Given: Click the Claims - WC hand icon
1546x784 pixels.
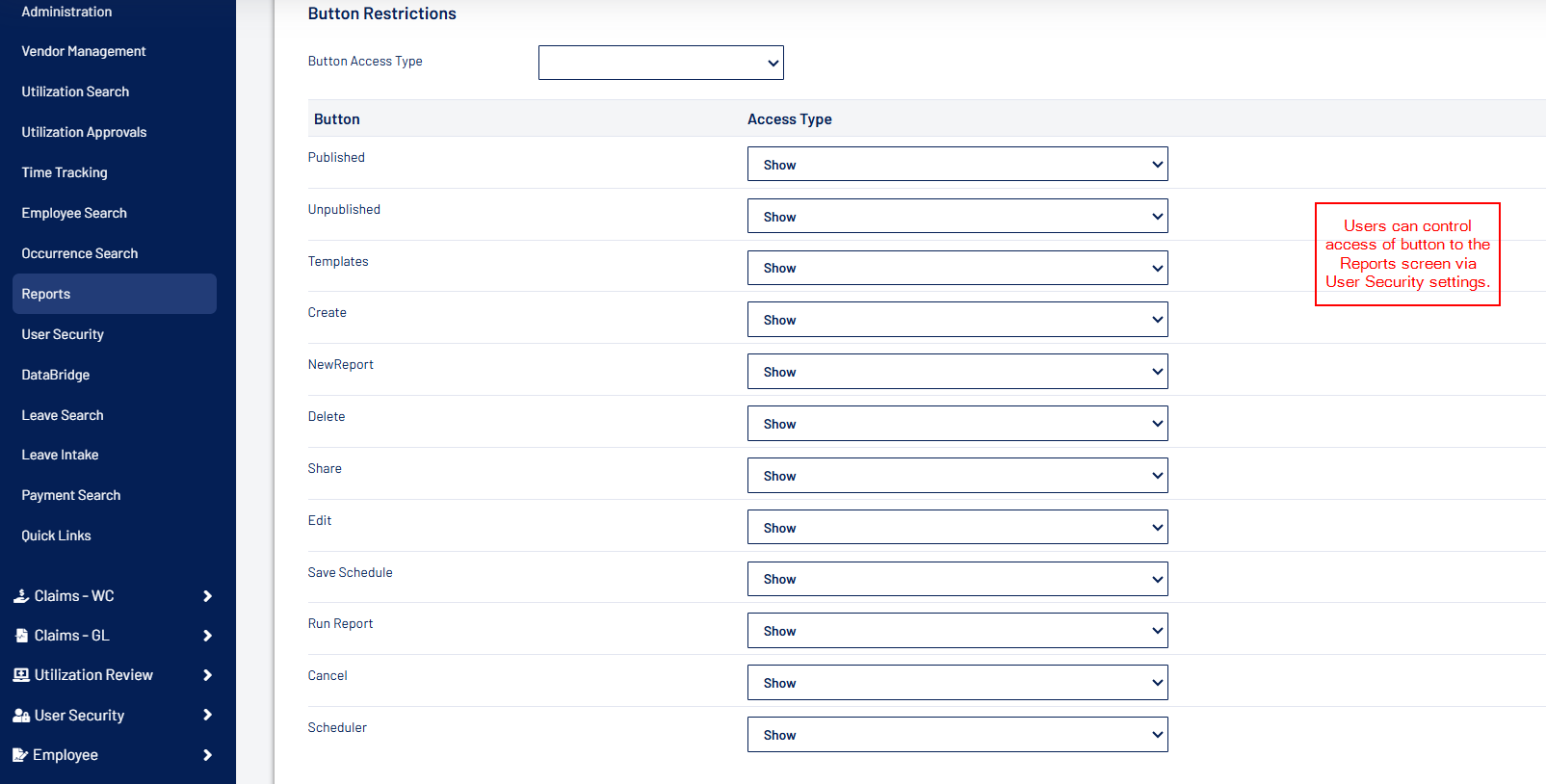Looking at the screenshot, I should pos(20,596).
